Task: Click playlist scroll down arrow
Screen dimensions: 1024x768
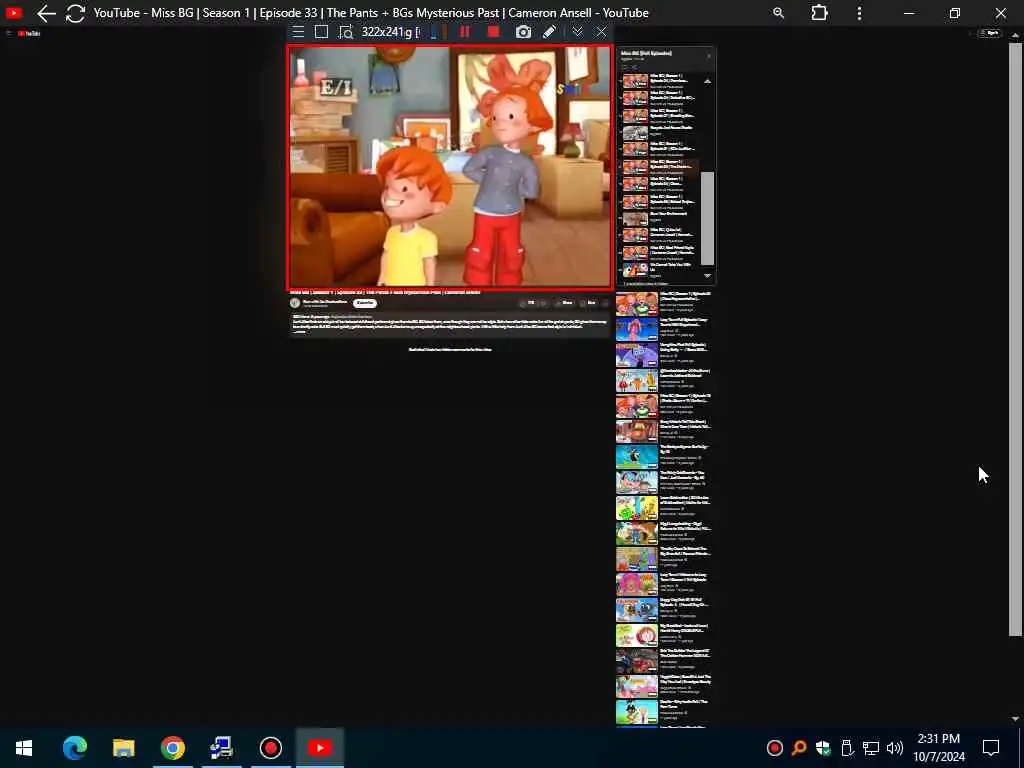Action: point(707,276)
